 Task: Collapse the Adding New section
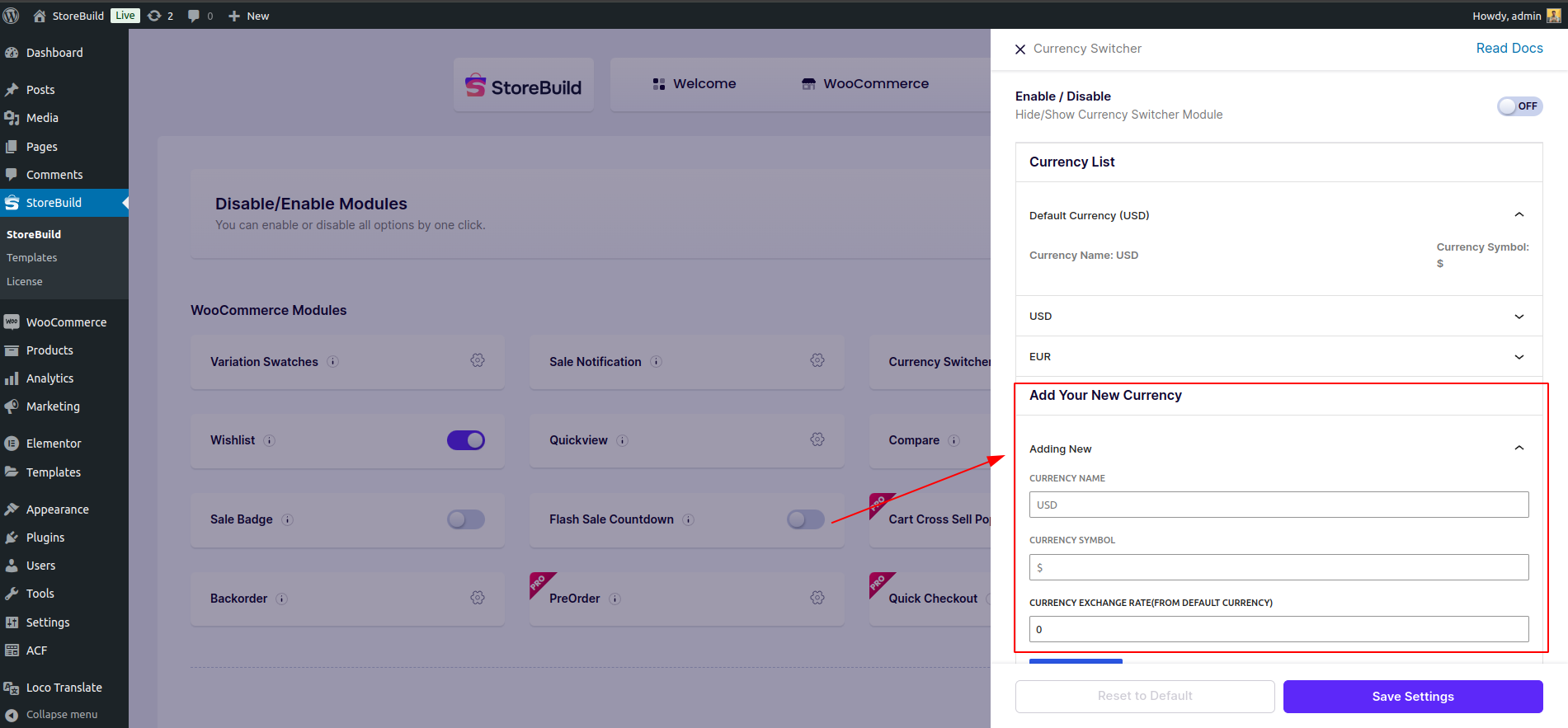click(x=1519, y=449)
